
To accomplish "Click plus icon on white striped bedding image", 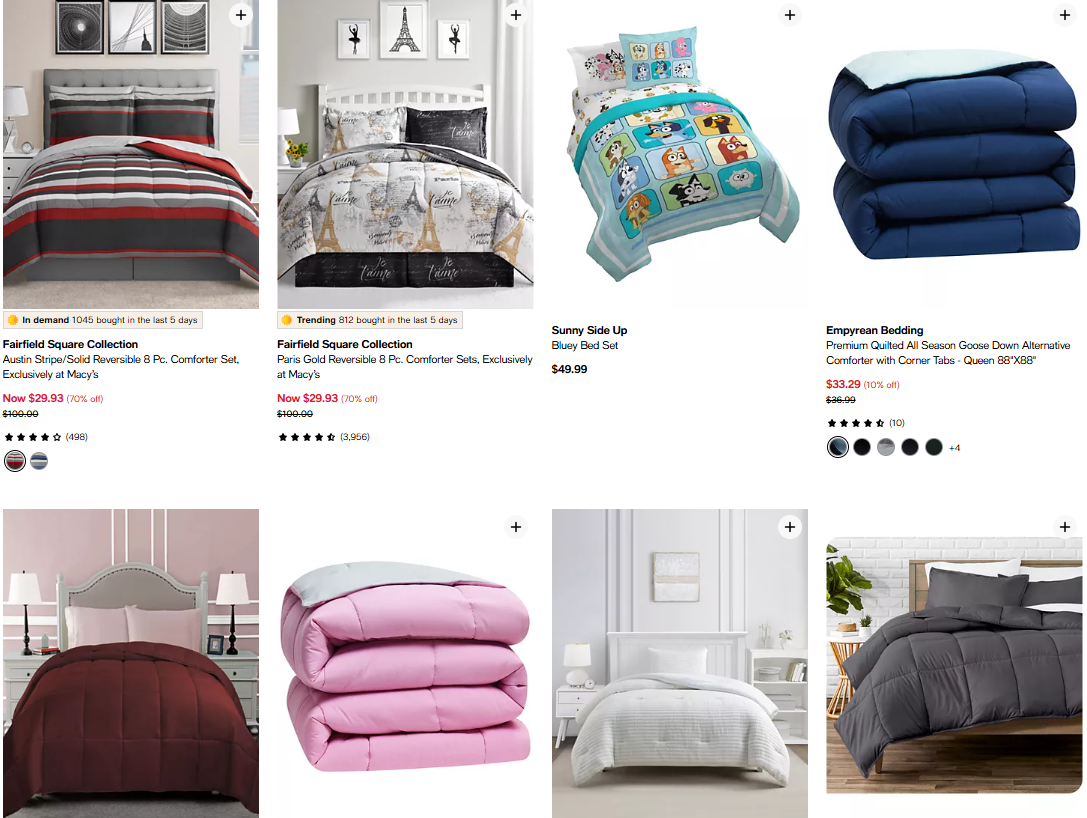I will click(x=790, y=527).
